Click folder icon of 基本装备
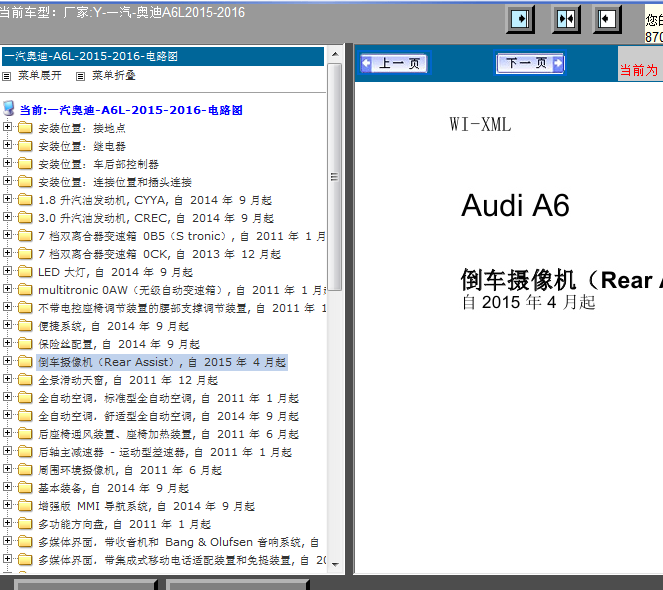663x590 pixels. (x=25, y=488)
